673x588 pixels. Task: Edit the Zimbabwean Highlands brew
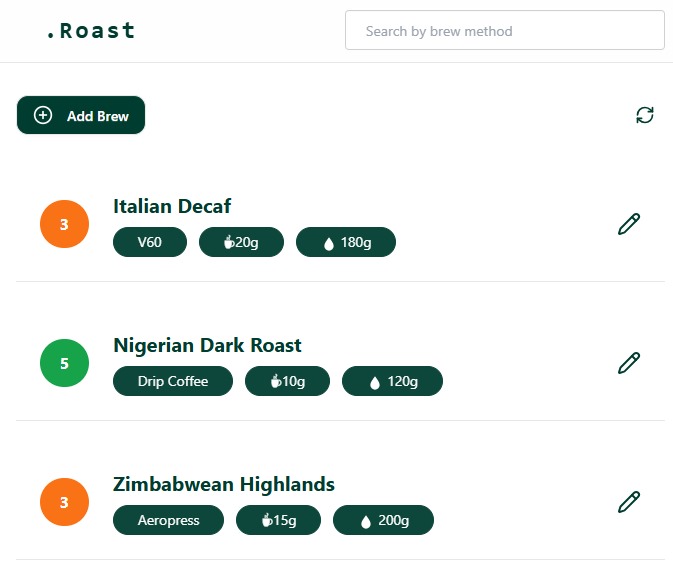pyautogui.click(x=629, y=502)
